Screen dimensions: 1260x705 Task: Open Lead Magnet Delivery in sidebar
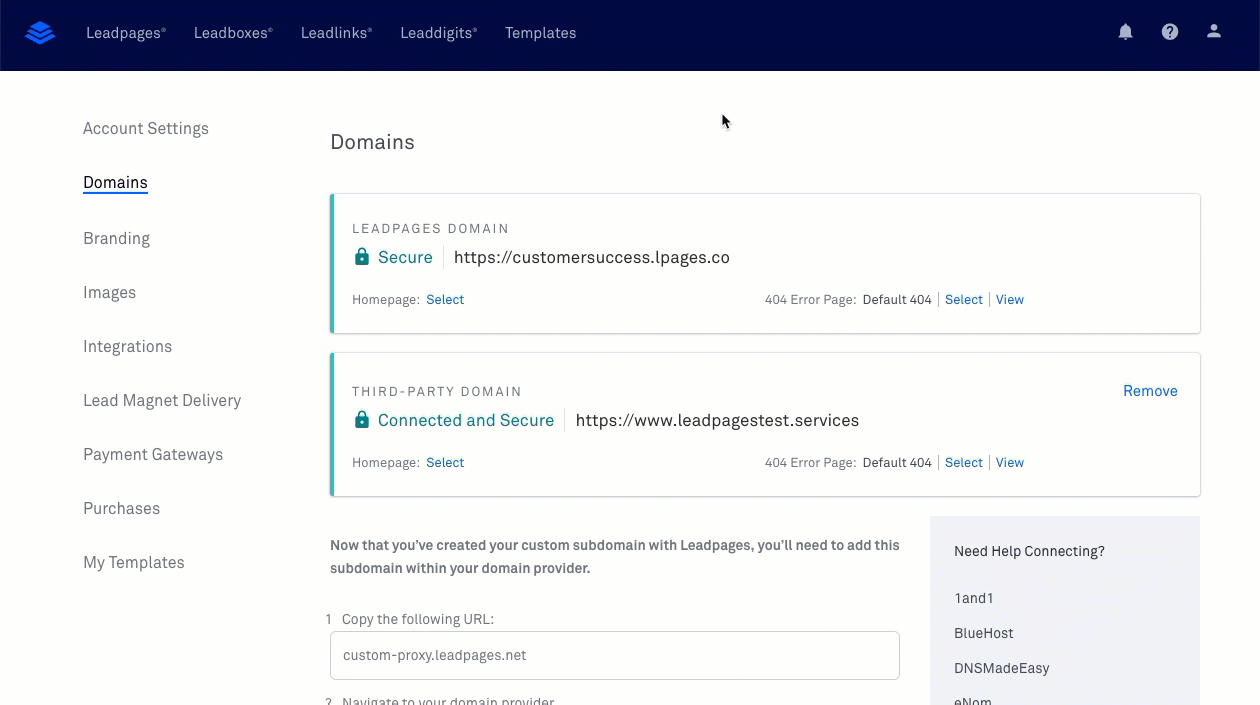click(162, 400)
